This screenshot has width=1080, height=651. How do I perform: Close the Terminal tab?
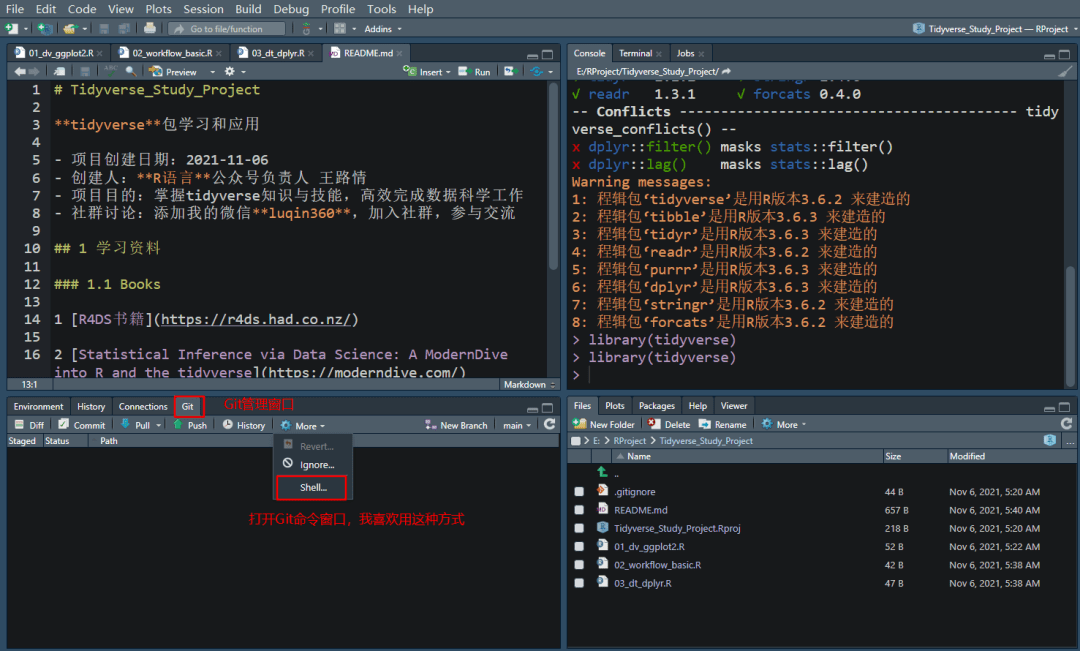pyautogui.click(x=659, y=54)
